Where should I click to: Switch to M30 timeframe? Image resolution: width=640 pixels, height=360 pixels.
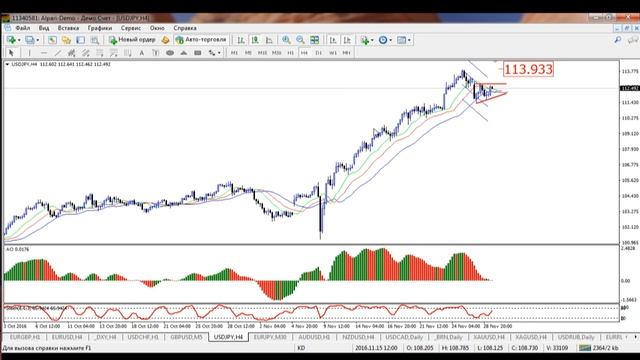(276, 53)
